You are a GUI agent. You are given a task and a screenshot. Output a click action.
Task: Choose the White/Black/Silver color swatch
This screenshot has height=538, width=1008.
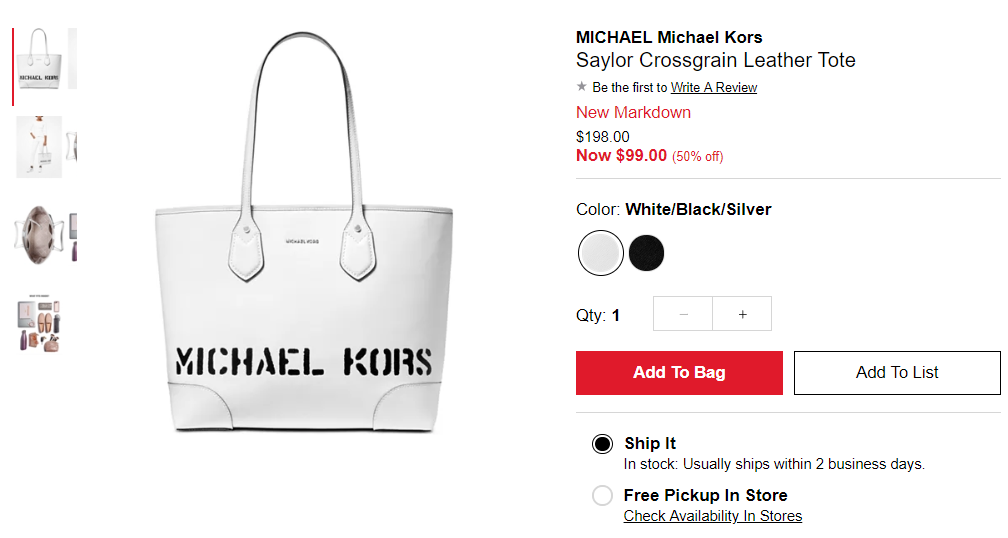[x=600, y=253]
